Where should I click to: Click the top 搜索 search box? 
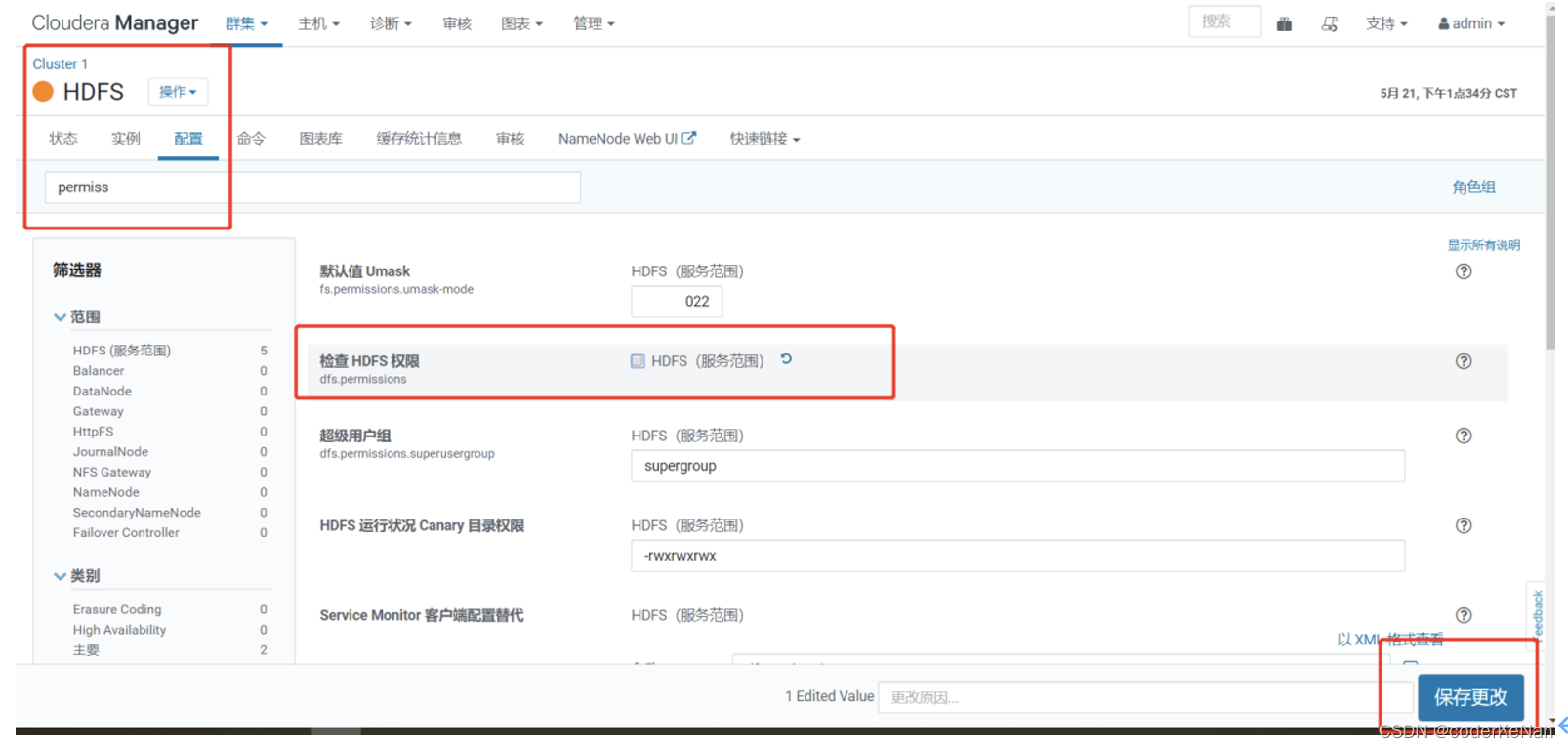tap(1224, 21)
